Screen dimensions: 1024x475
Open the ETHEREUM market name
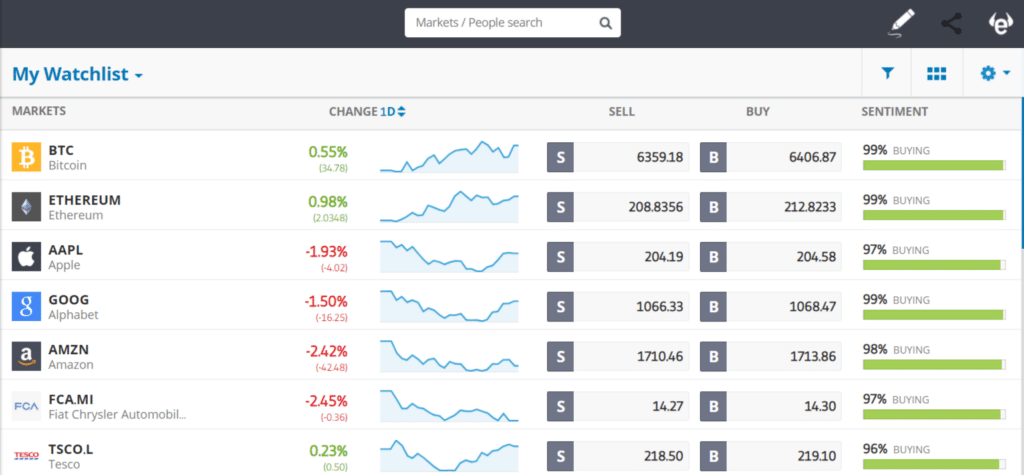(84, 207)
